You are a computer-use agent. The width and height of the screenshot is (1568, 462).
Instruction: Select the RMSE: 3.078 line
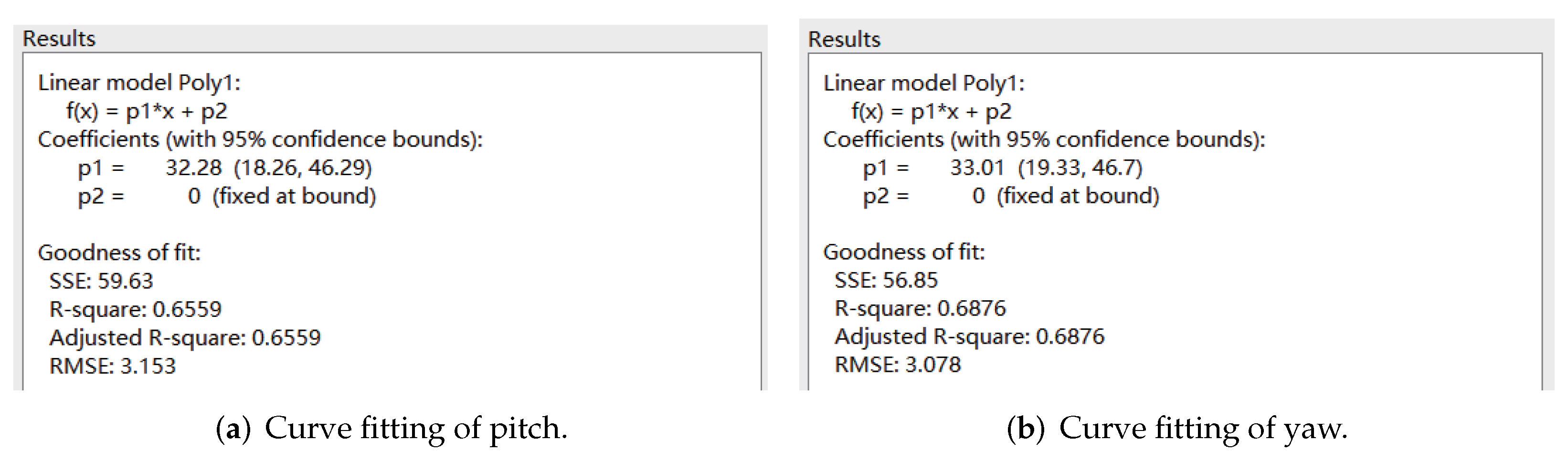pos(898,365)
